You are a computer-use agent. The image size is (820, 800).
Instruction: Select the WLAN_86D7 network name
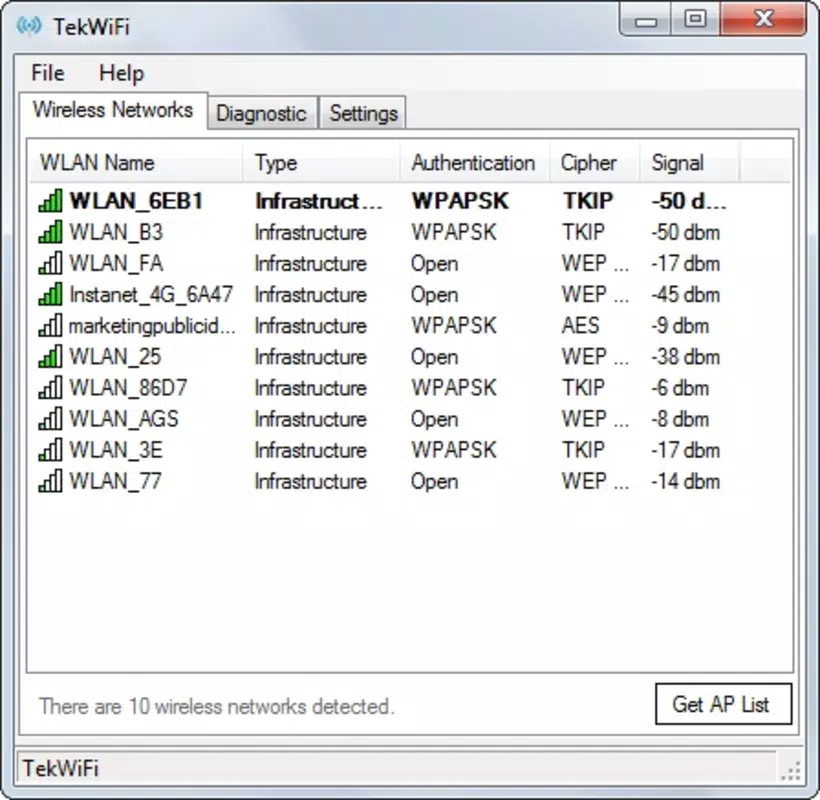coord(128,387)
